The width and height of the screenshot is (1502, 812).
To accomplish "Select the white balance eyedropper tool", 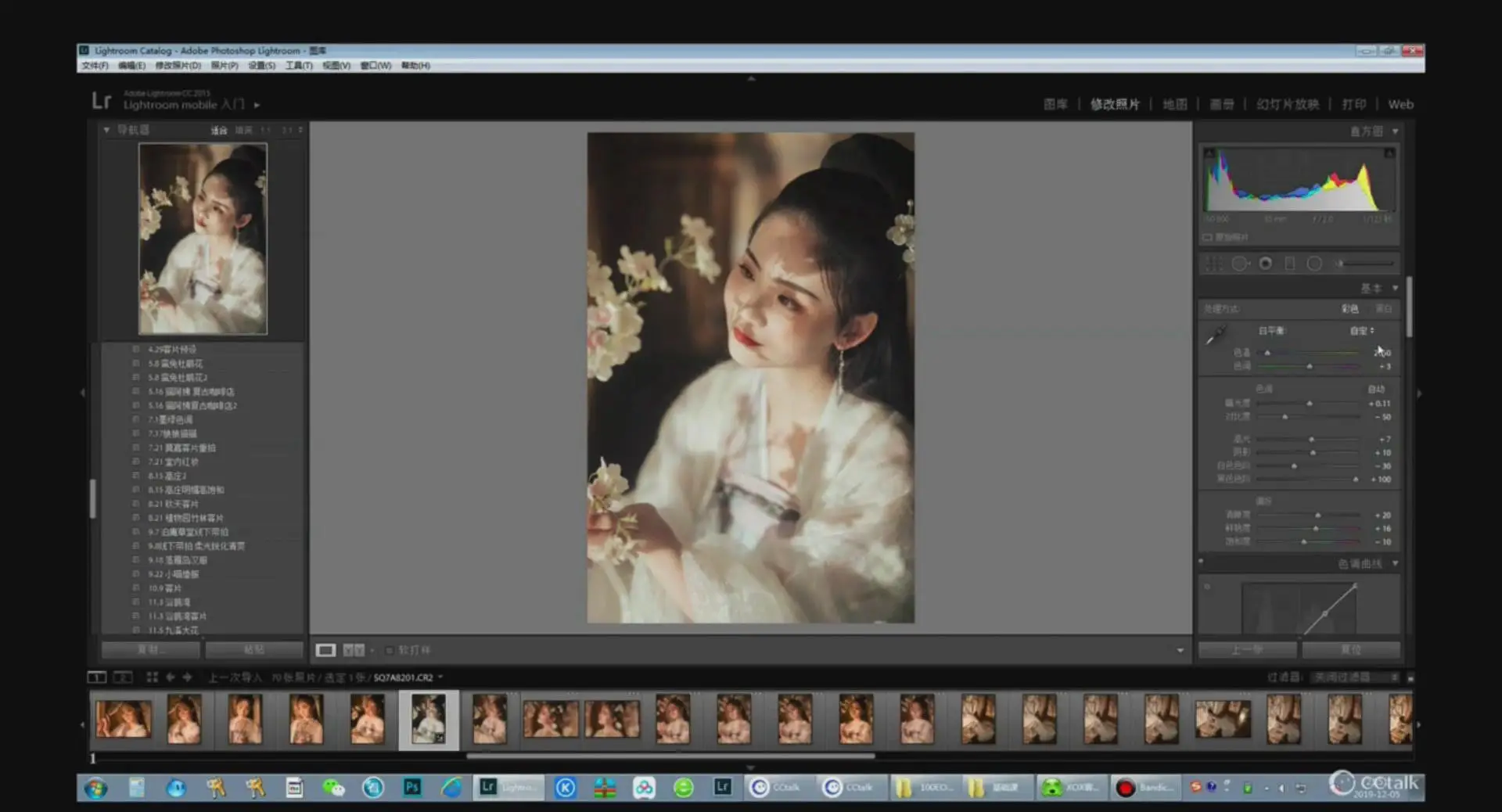I will (x=1215, y=336).
